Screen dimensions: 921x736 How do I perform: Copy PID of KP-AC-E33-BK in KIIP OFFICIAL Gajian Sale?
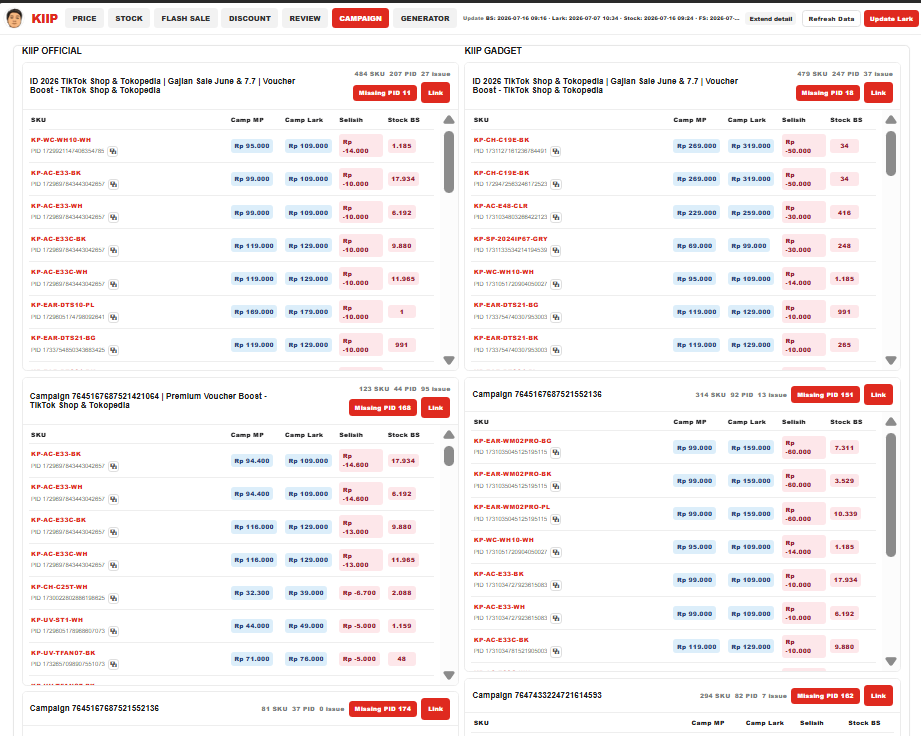pyautogui.click(x=113, y=184)
